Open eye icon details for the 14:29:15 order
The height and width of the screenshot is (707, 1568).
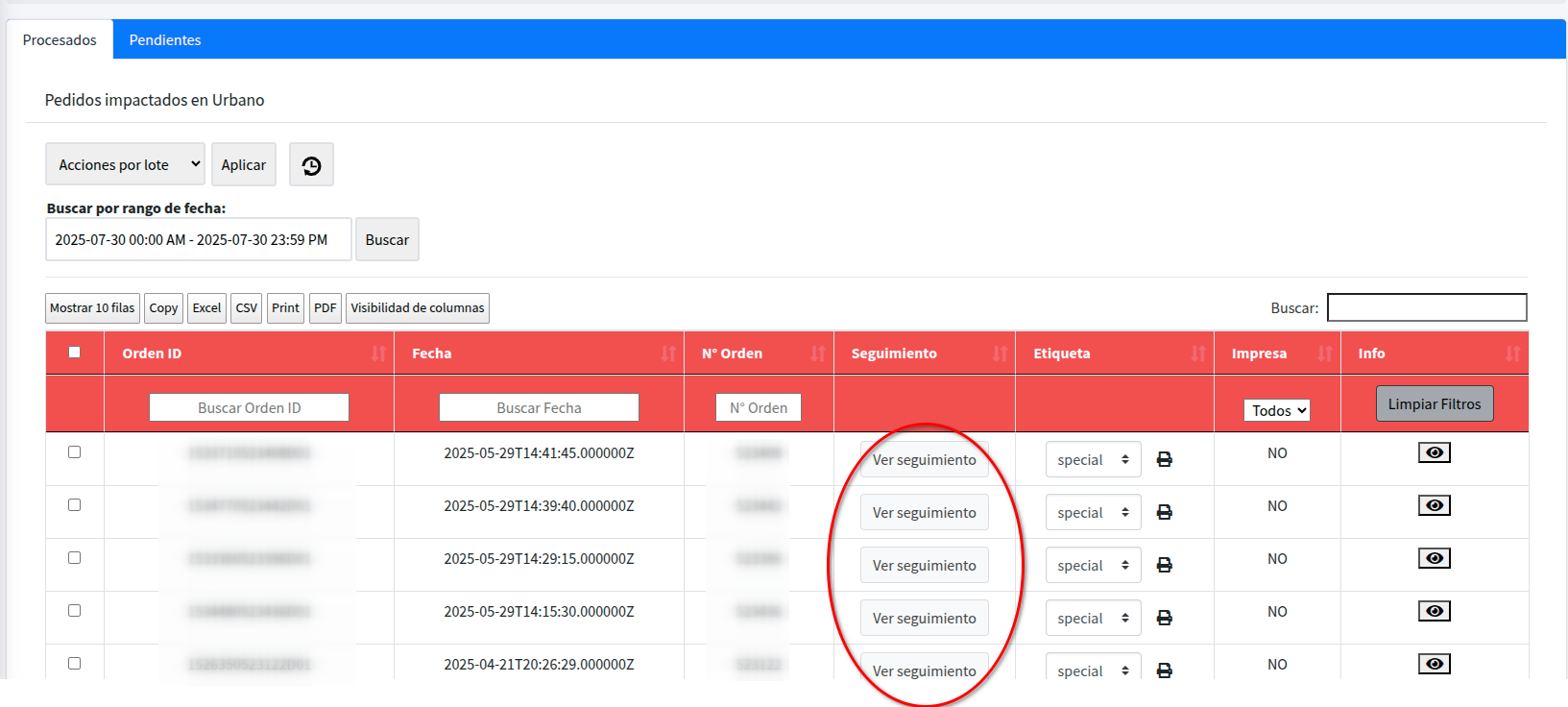[x=1434, y=558]
